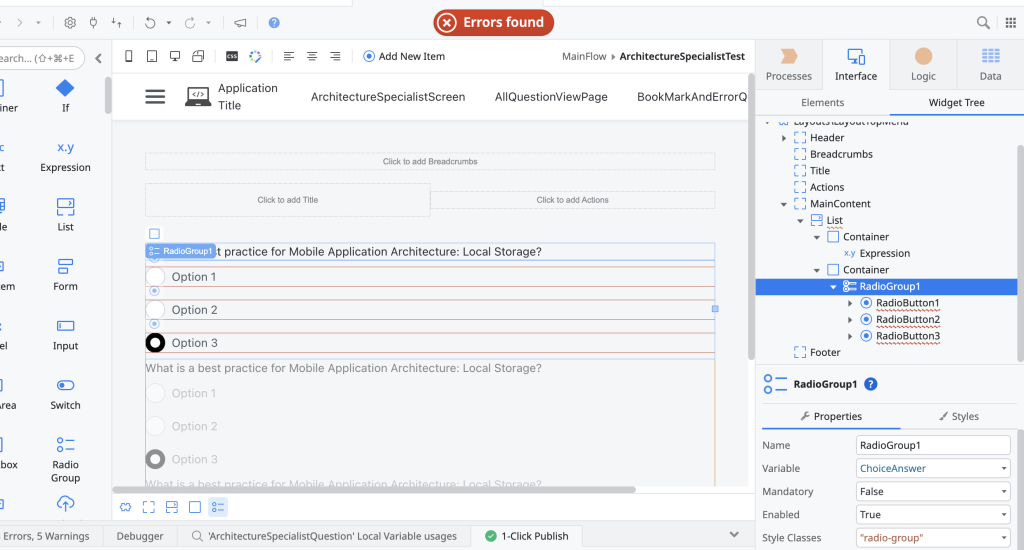Click the Name field containing RadioGroup1
1024x550 pixels.
tap(933, 445)
